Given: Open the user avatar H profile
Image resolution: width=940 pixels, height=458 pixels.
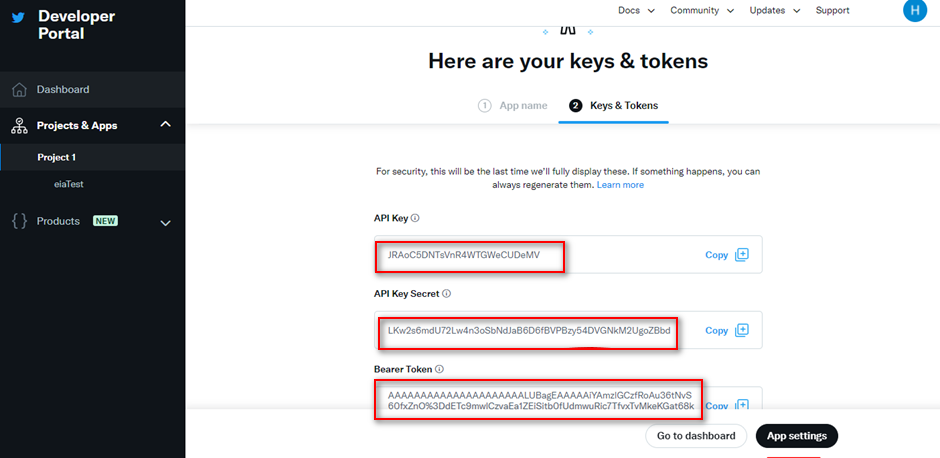Looking at the screenshot, I should (915, 10).
